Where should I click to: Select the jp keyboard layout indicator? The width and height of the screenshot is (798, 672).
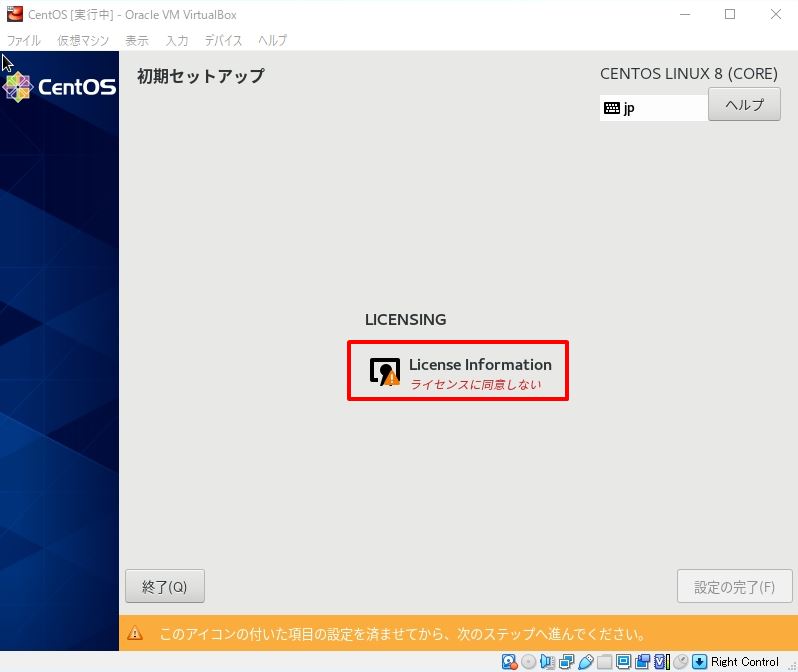coord(653,108)
